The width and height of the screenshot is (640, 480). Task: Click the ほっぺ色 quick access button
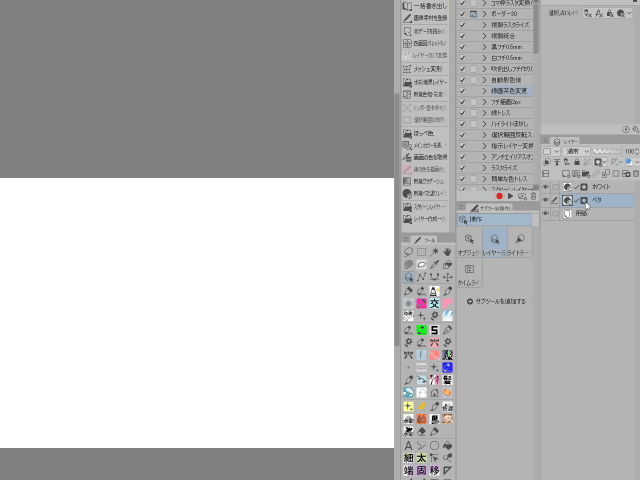pyautogui.click(x=424, y=133)
